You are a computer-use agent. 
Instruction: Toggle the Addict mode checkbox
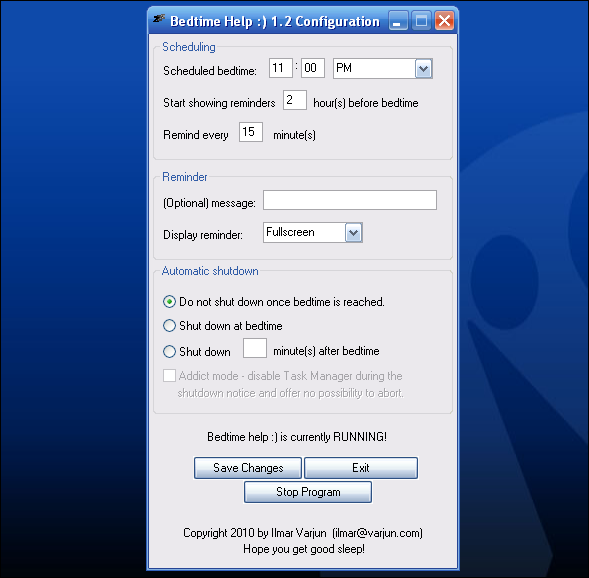click(169, 375)
